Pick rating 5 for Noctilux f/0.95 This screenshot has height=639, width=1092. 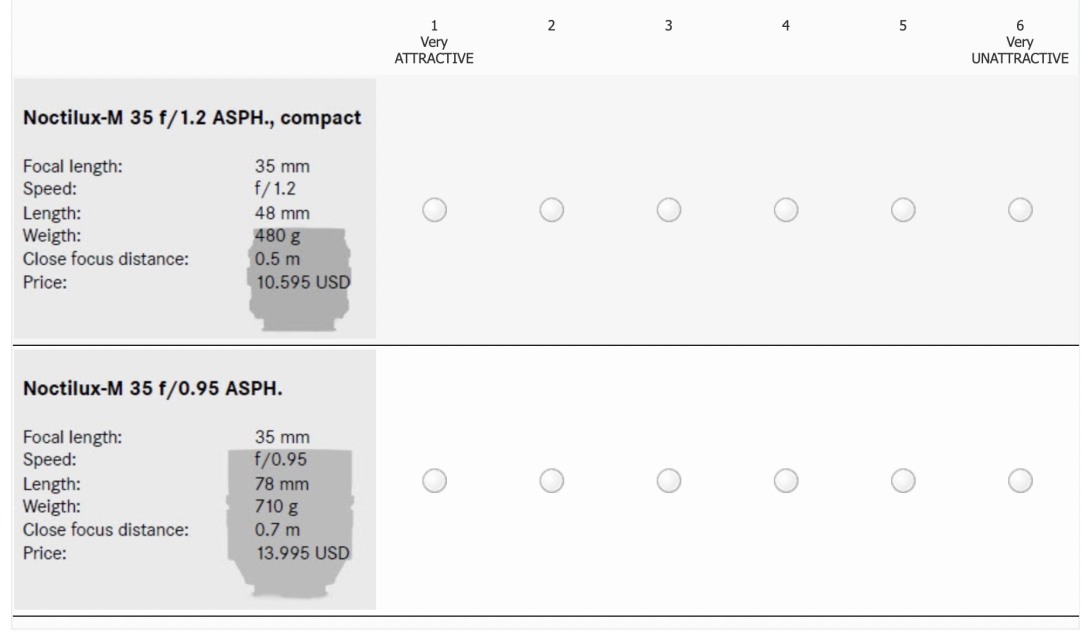tap(902, 481)
